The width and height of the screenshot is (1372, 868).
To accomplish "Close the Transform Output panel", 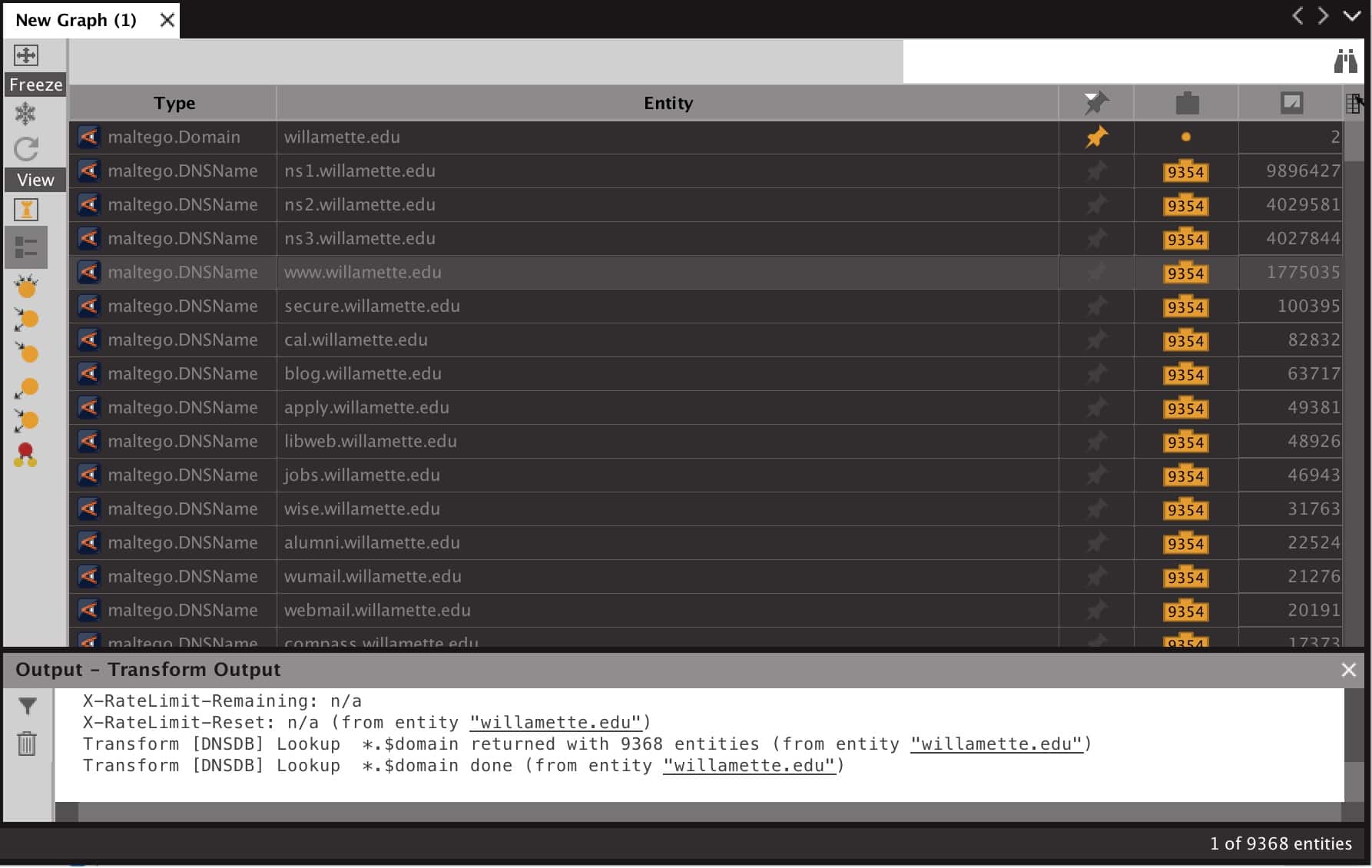I will point(1348,670).
